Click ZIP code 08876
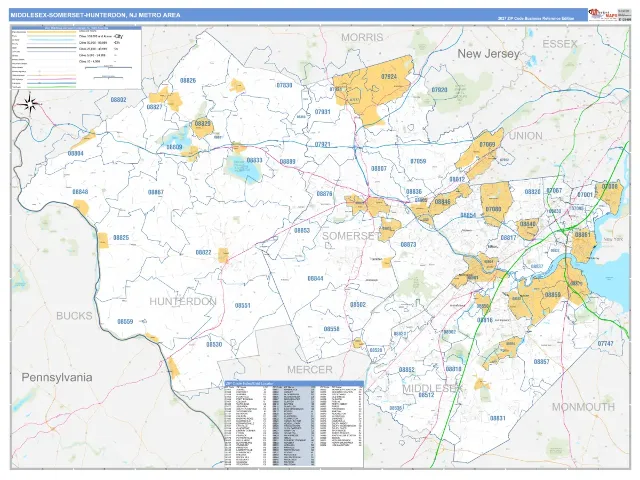The image size is (640, 480). (x=324, y=194)
